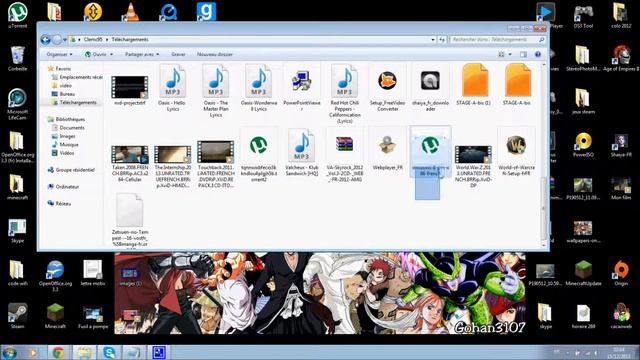The image size is (640, 360).
Task: Open Explorer help icon
Action: 538,54
